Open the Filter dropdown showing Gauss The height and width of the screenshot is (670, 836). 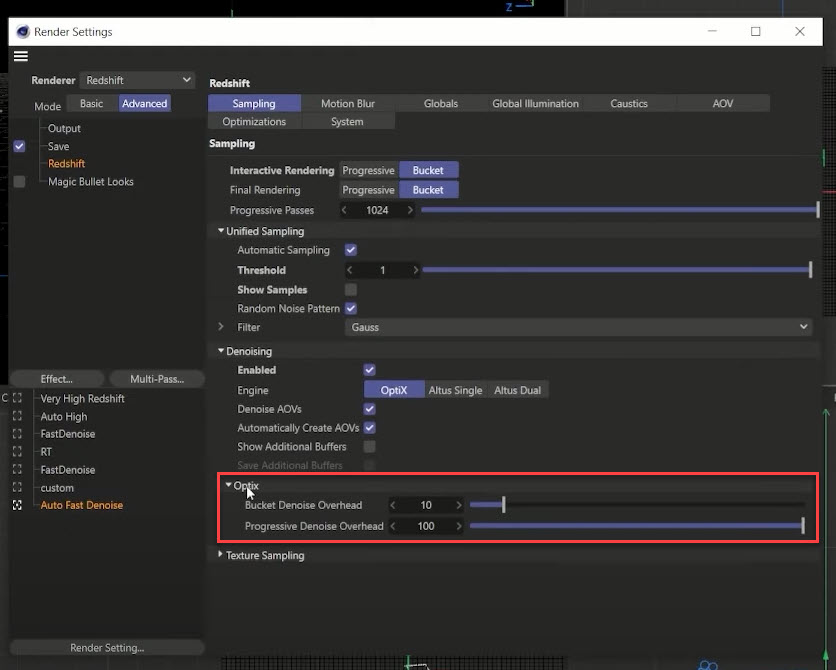pos(578,327)
